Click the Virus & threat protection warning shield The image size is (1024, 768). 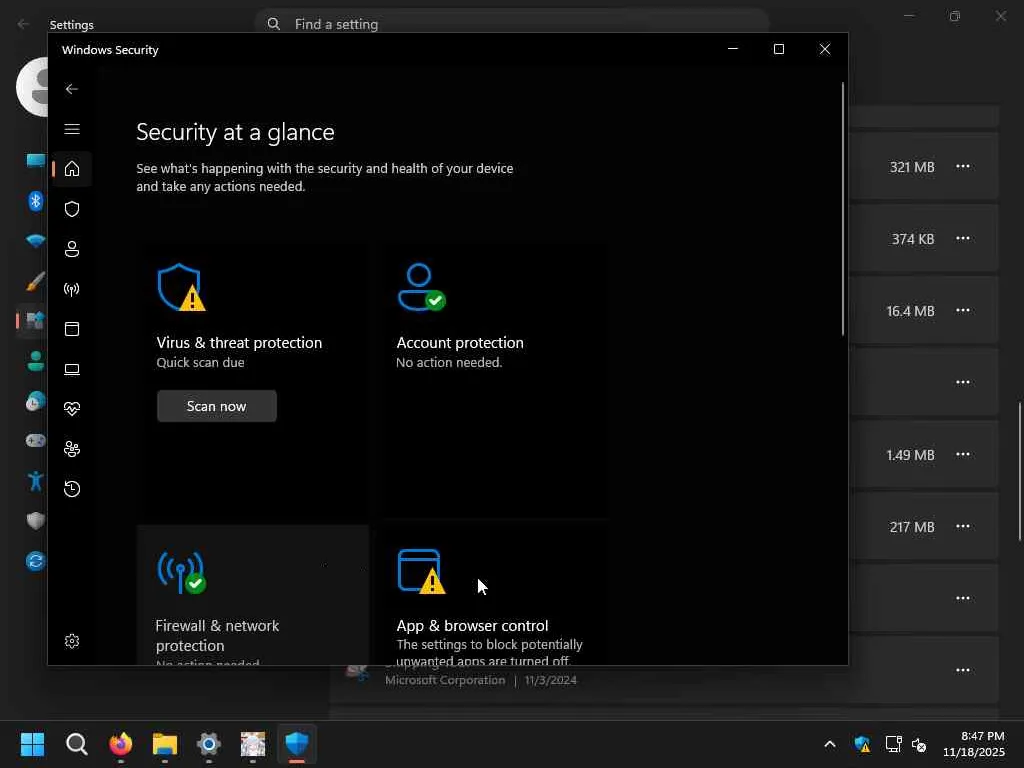(x=182, y=287)
